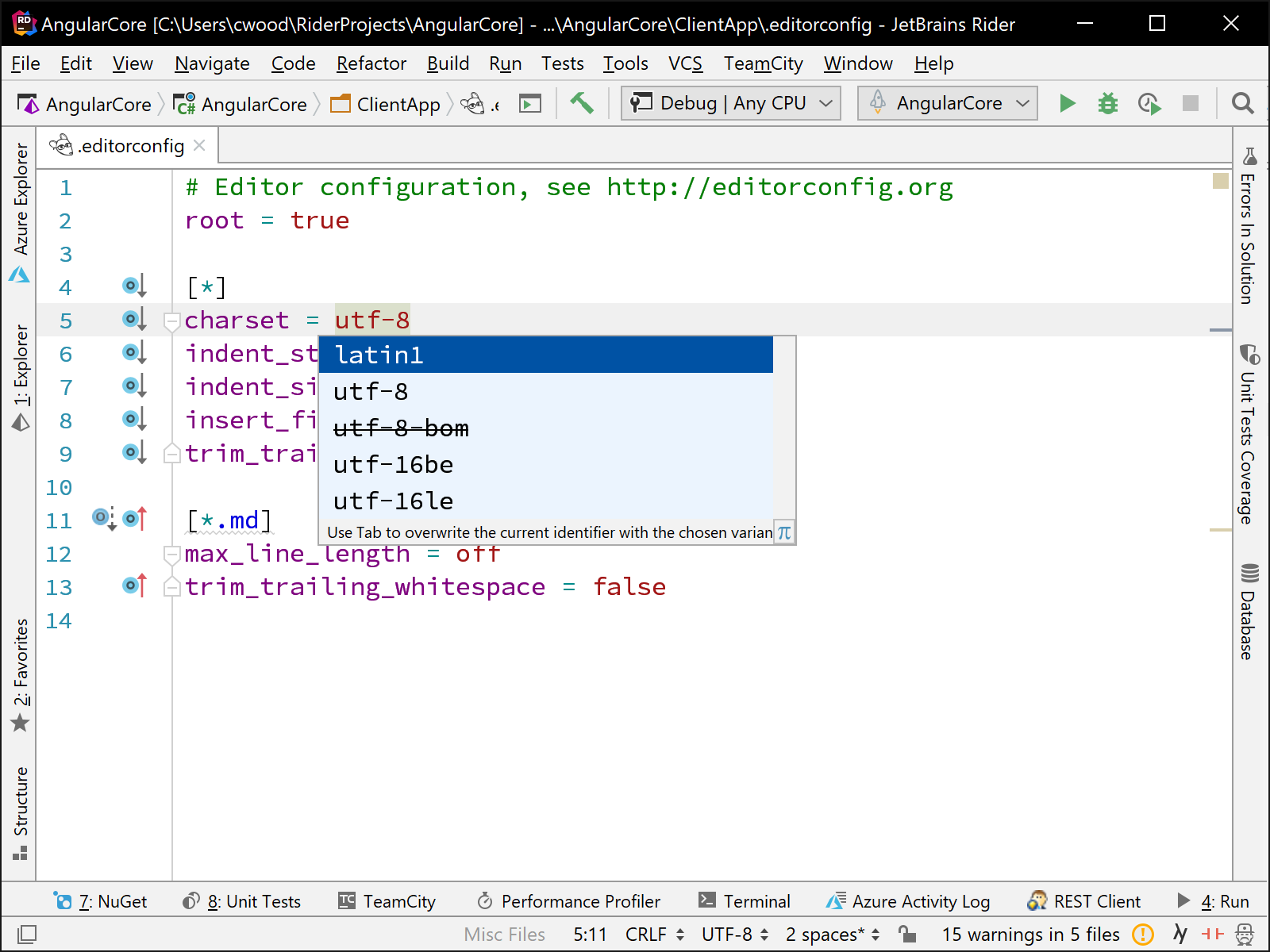Open the REST Client tool window
The width and height of the screenshot is (1270, 952).
1083,901
